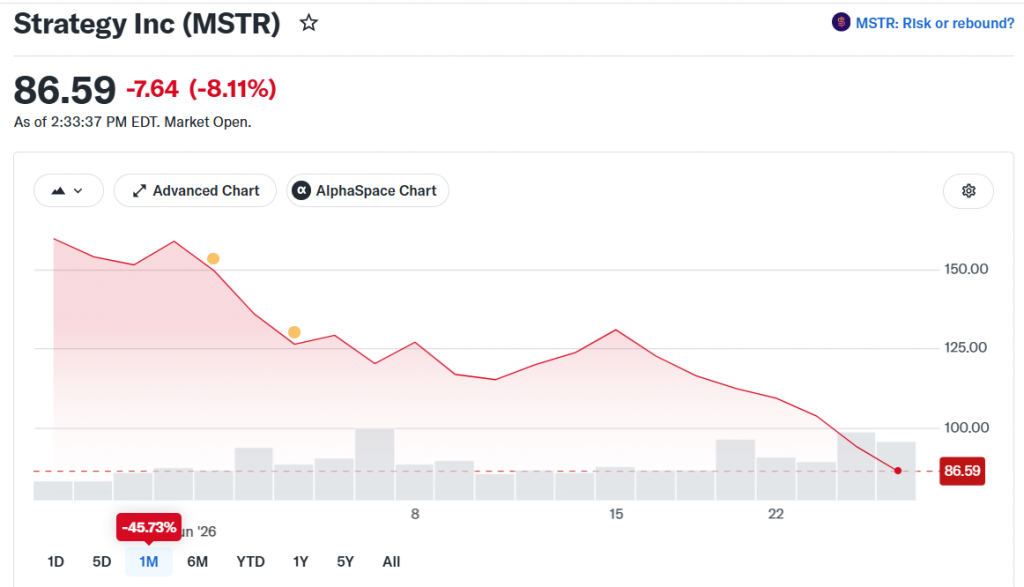Screen dimensions: 1024x587
Task: Expand the chart type dropdown chevron
Action: click(78, 191)
